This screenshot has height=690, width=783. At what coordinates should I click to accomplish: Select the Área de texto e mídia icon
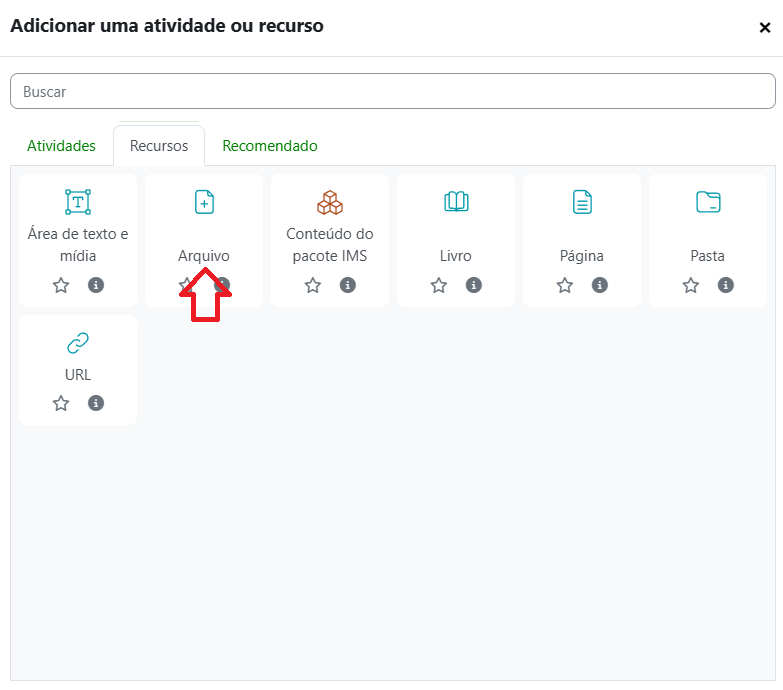coord(78,202)
